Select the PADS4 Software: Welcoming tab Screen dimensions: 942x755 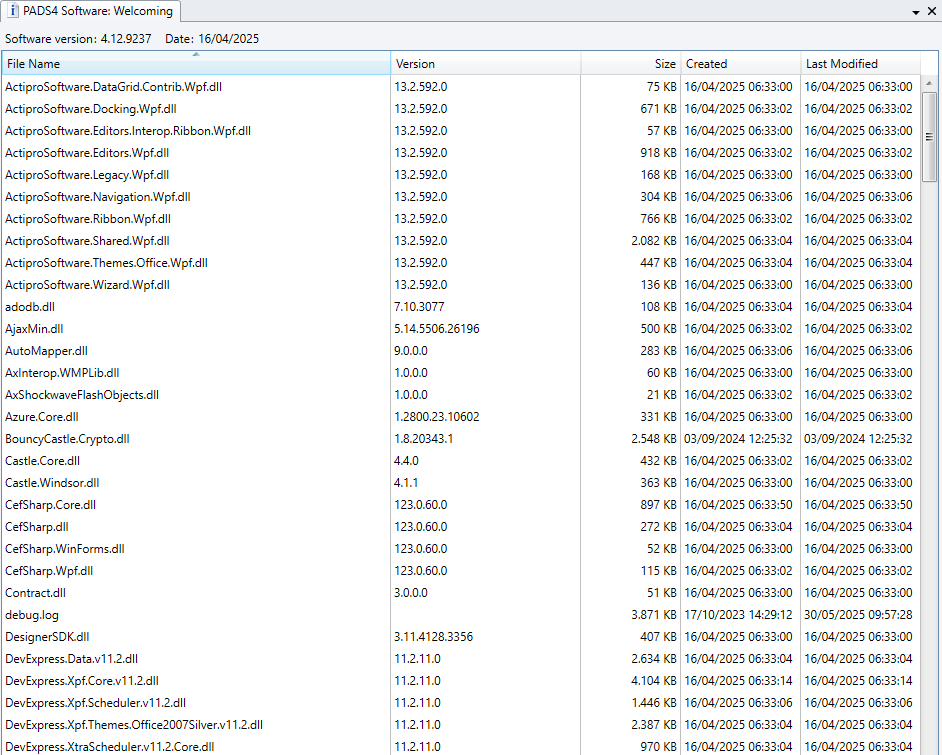click(x=90, y=11)
